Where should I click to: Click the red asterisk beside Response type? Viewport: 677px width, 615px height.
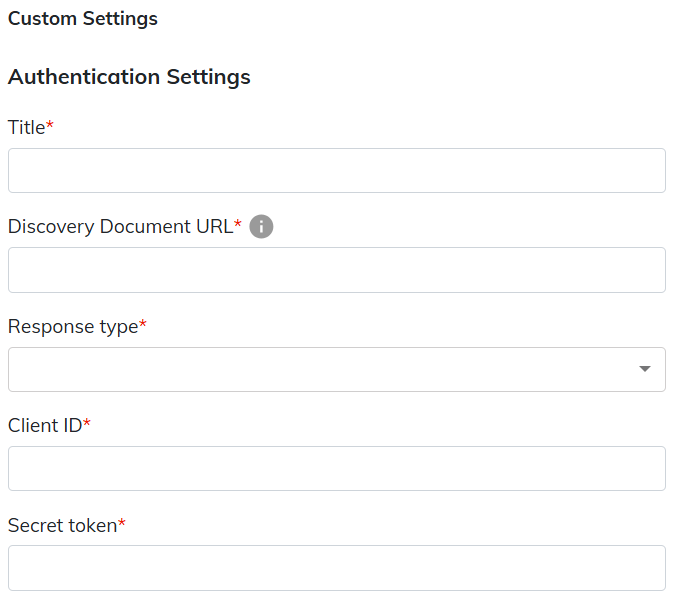143,325
